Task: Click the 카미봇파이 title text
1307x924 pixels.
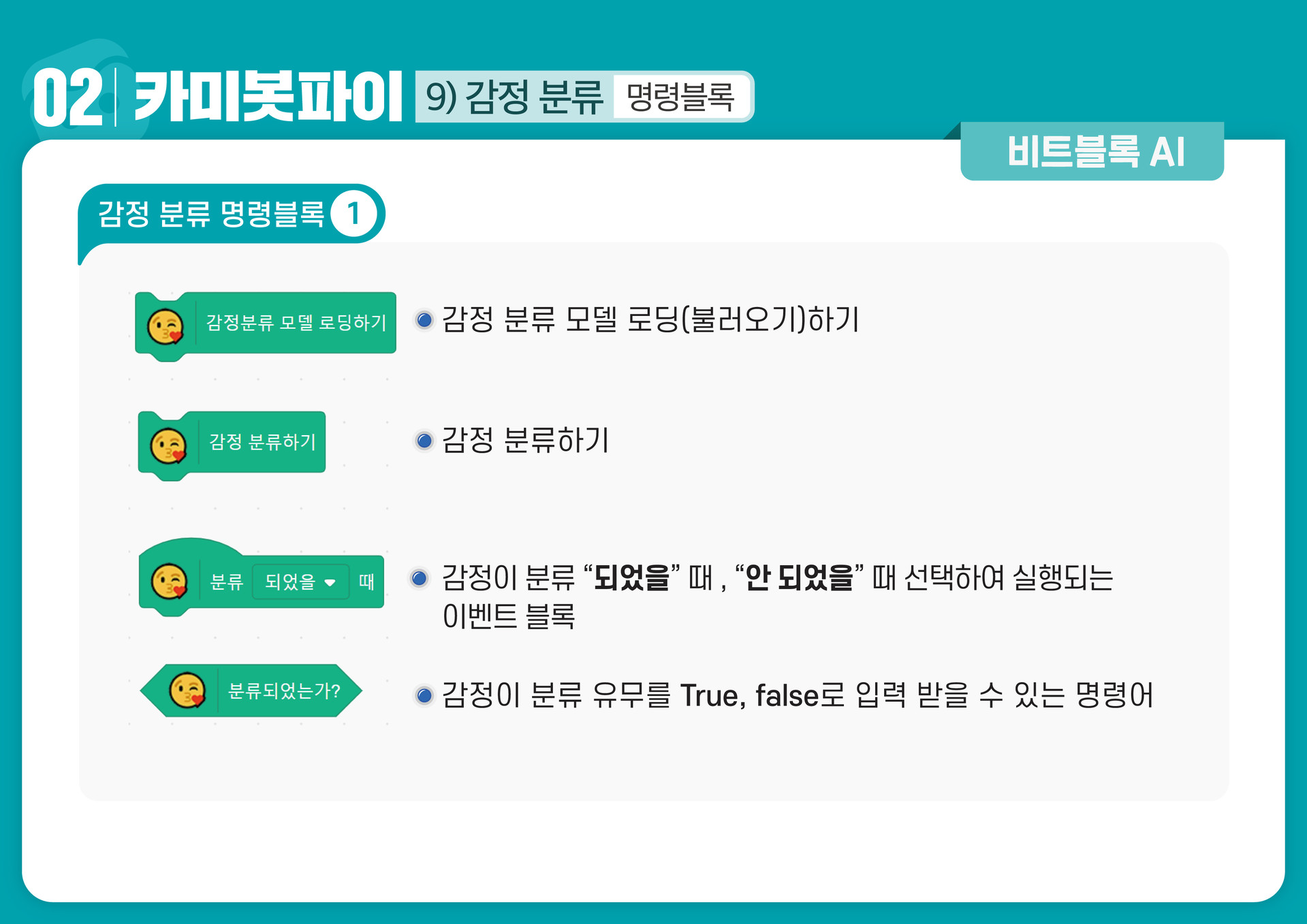Action: point(268,97)
